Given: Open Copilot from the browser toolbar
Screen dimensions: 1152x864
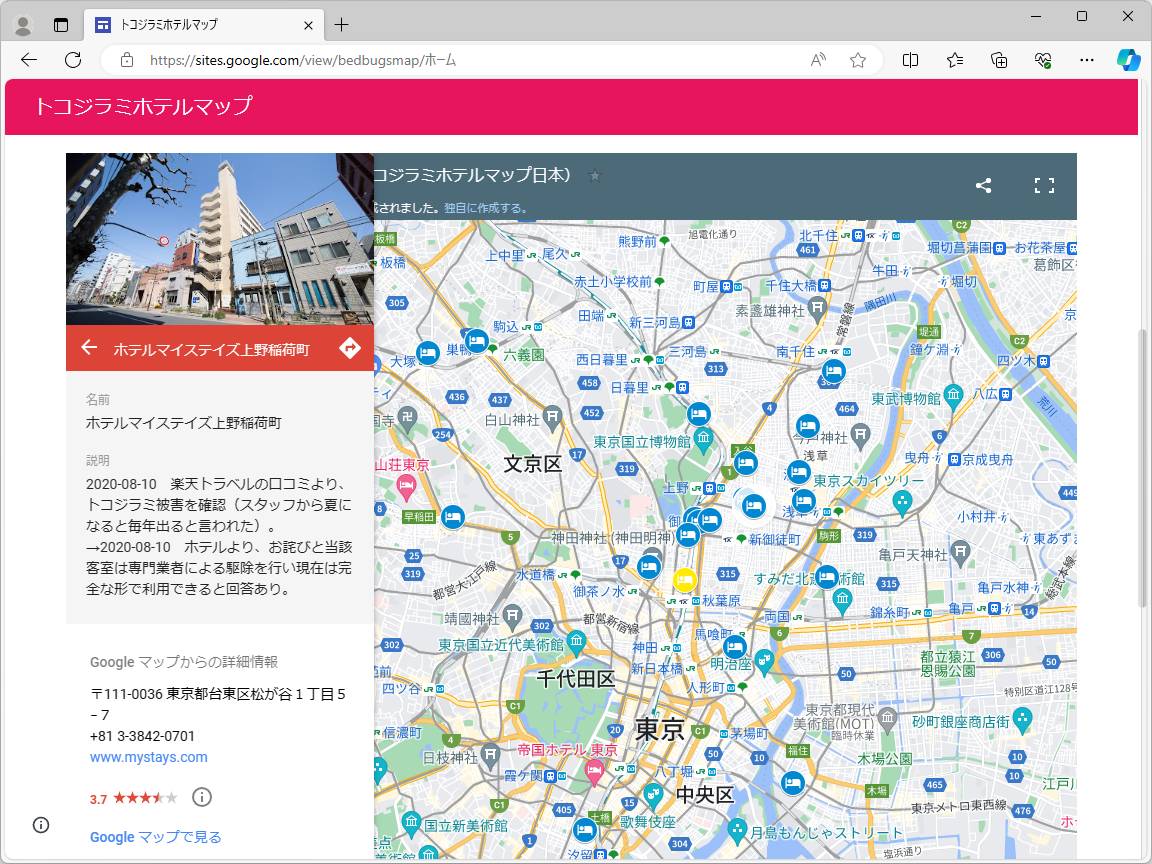Looking at the screenshot, I should pos(1128,60).
